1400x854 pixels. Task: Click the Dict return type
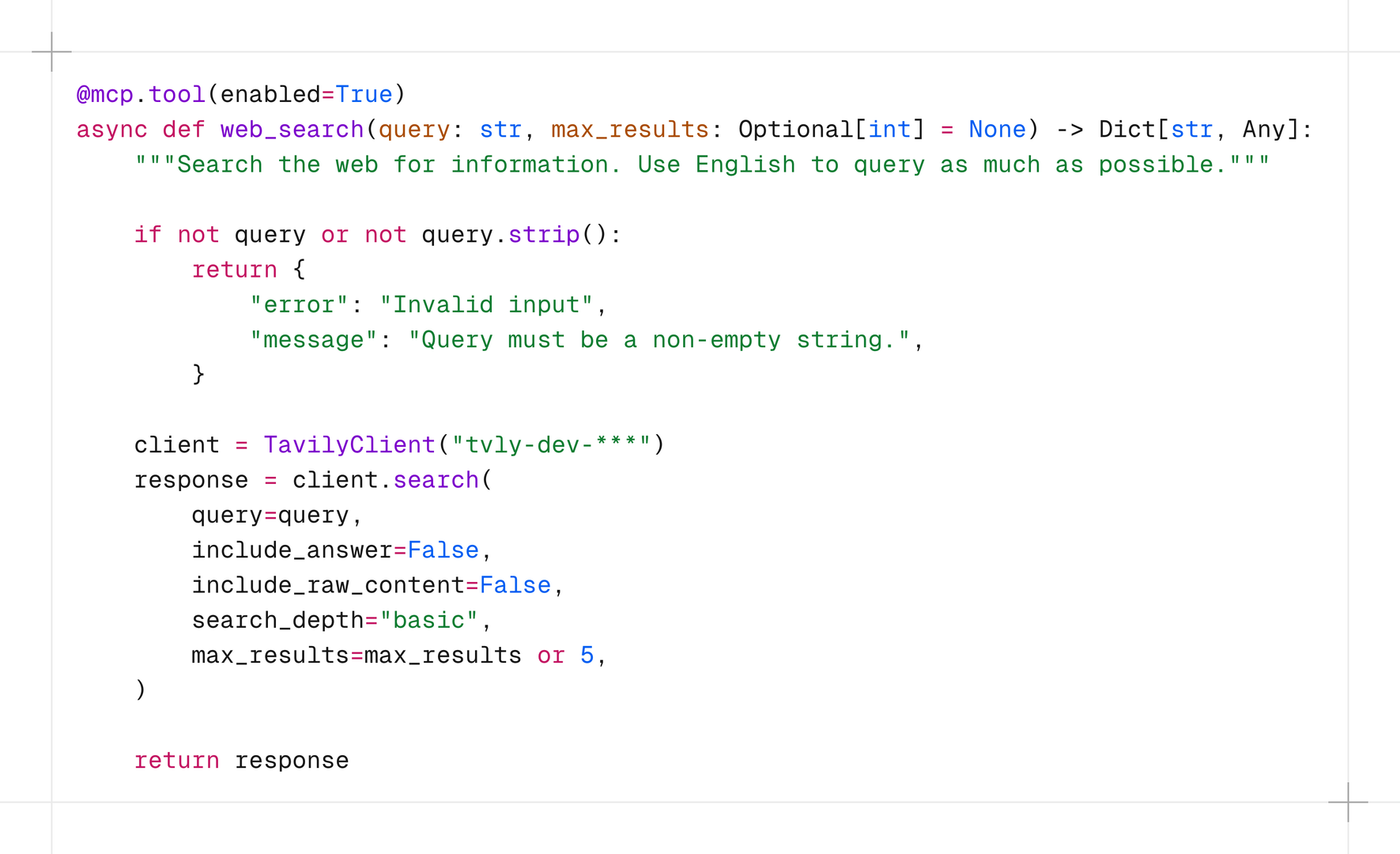pos(1126,130)
